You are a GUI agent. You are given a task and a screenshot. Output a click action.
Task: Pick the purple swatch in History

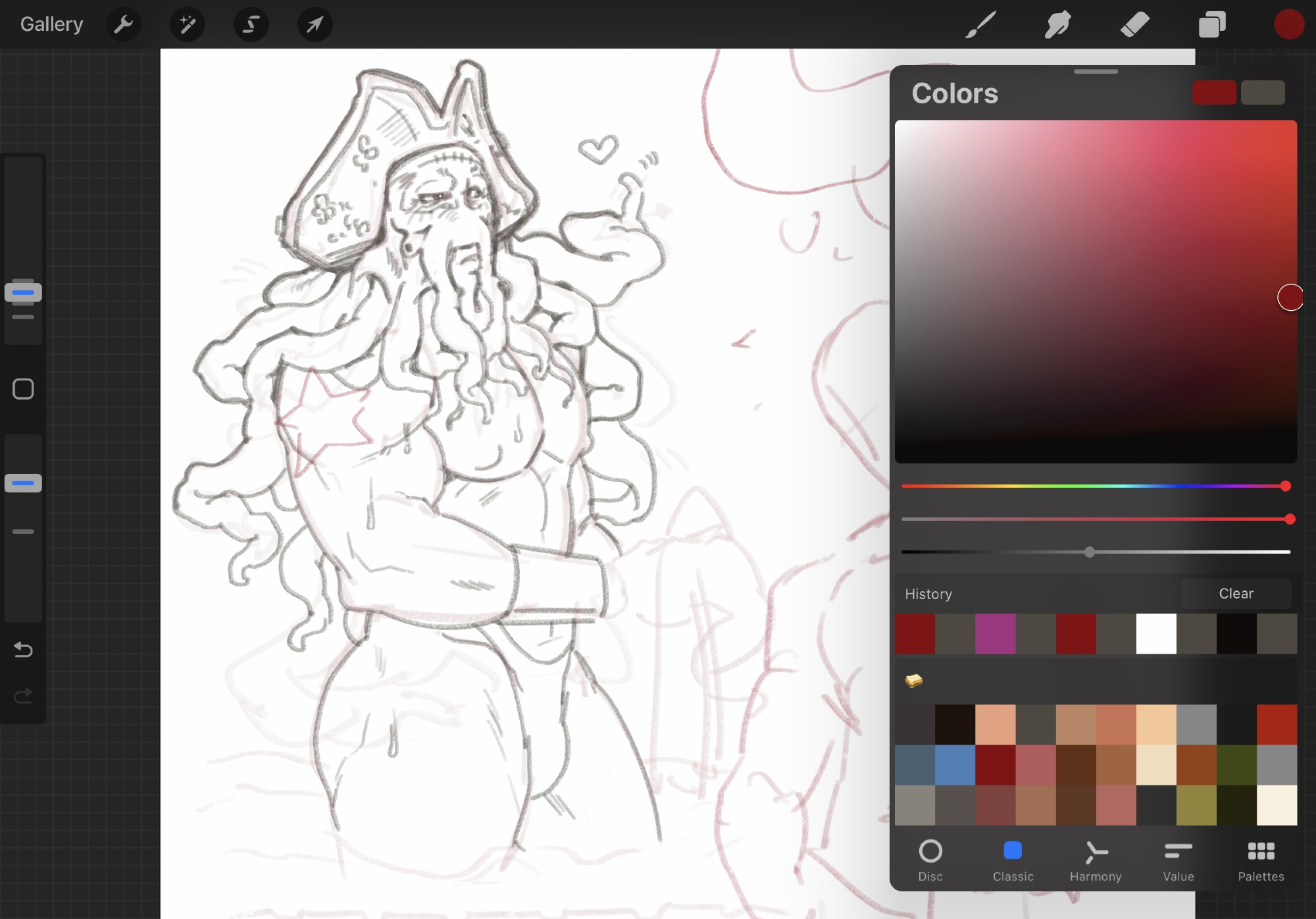(x=995, y=634)
